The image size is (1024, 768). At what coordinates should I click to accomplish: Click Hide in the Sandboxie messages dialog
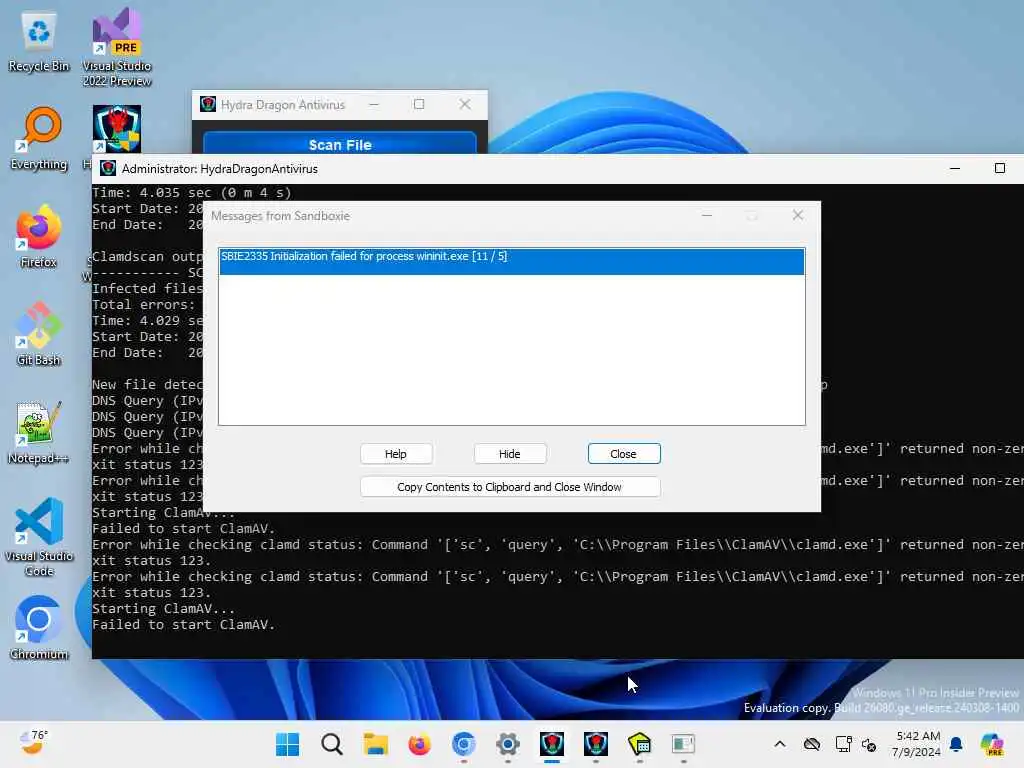[509, 454]
